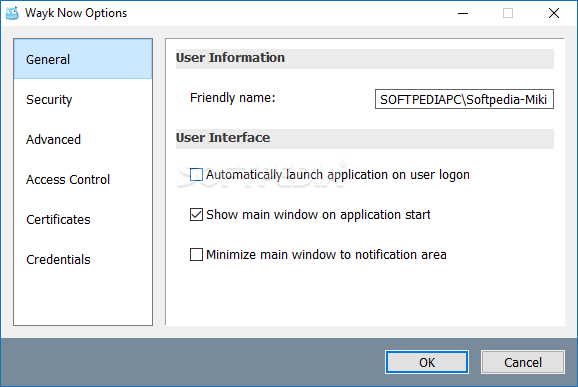Minimize the Wayk Now Options window
The image size is (578, 387).
coord(463,13)
